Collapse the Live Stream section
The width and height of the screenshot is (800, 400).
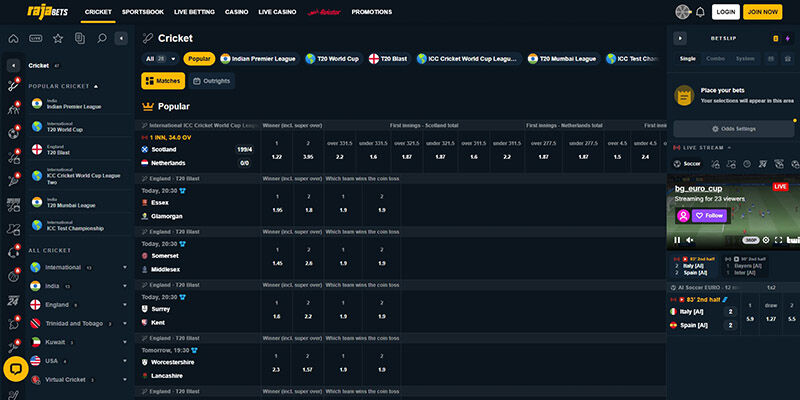pos(729,147)
